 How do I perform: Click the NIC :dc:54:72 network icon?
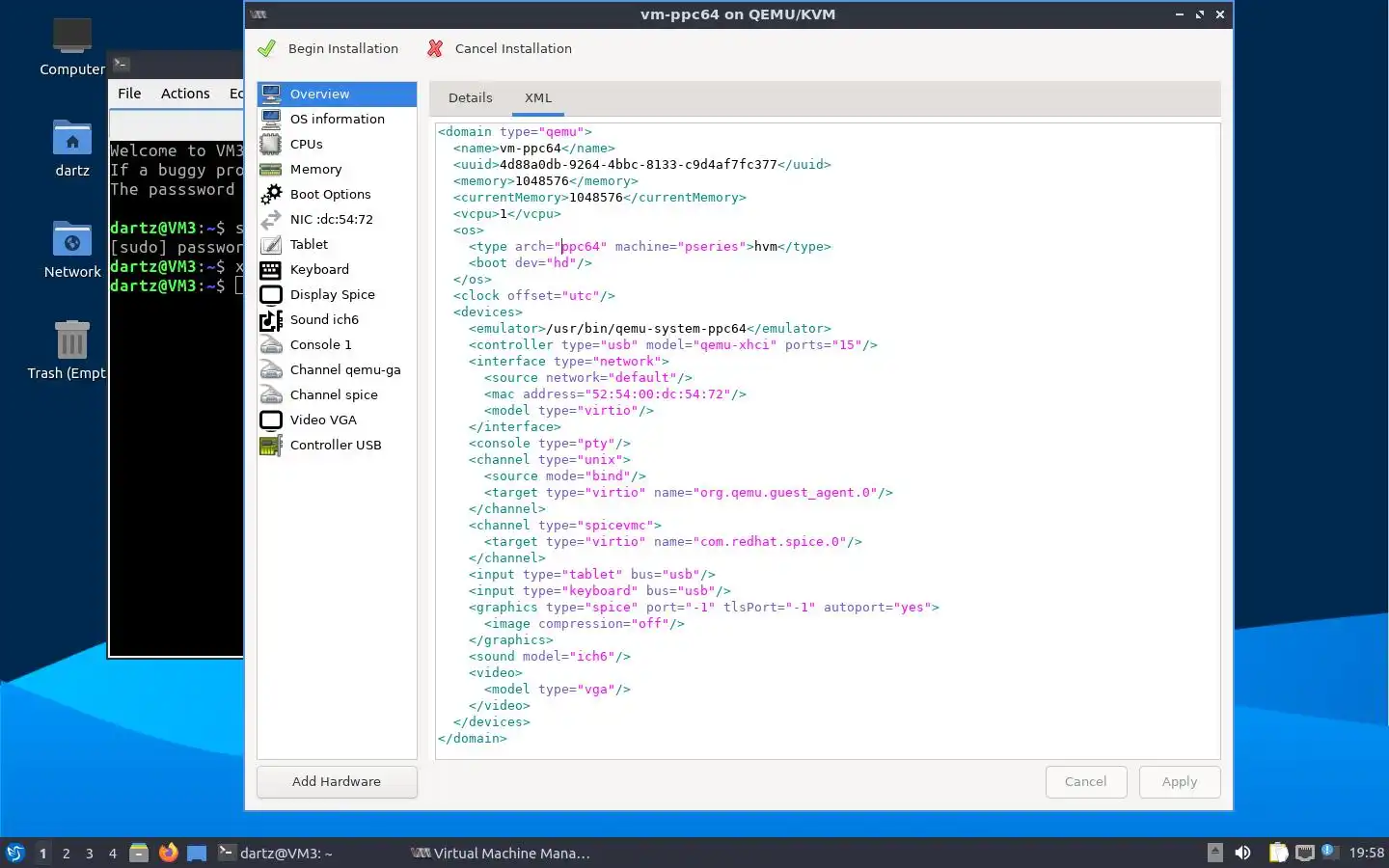271,219
